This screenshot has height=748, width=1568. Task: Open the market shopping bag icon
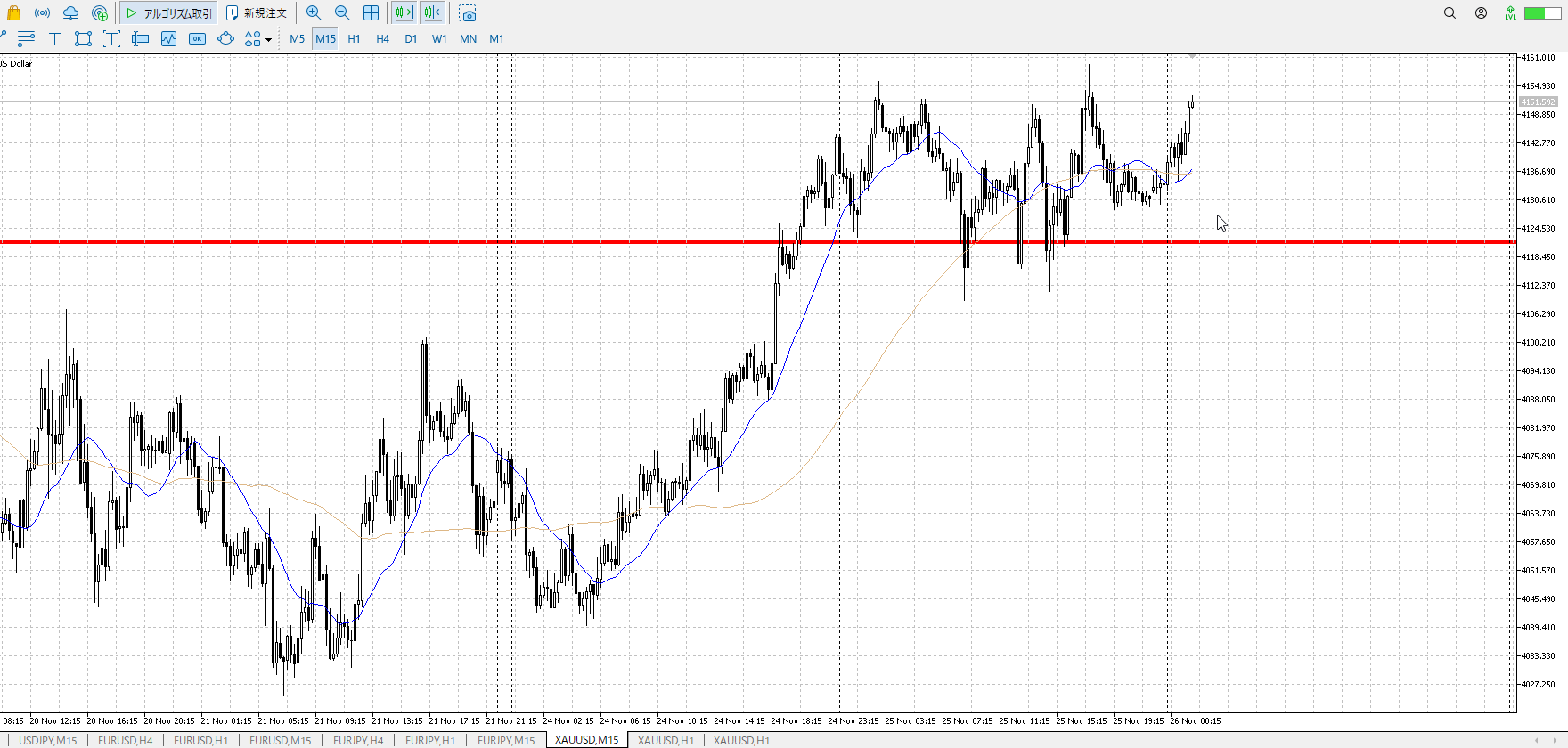point(13,13)
